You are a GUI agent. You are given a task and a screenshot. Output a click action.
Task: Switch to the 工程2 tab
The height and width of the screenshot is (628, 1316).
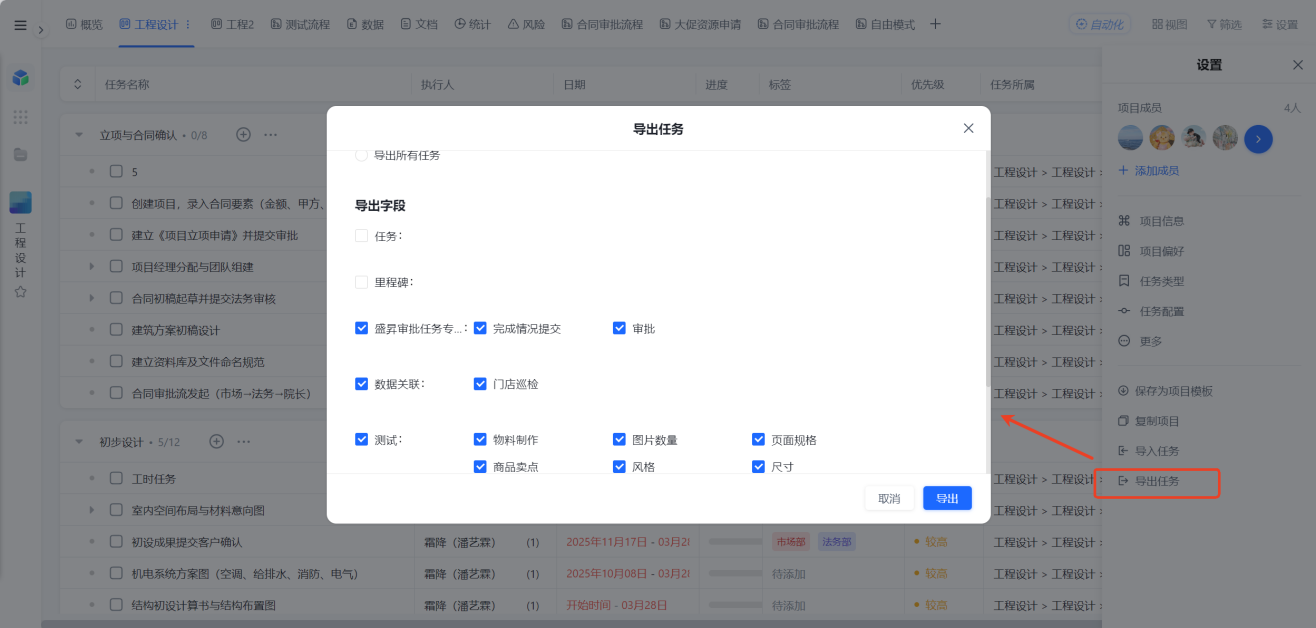(x=232, y=24)
